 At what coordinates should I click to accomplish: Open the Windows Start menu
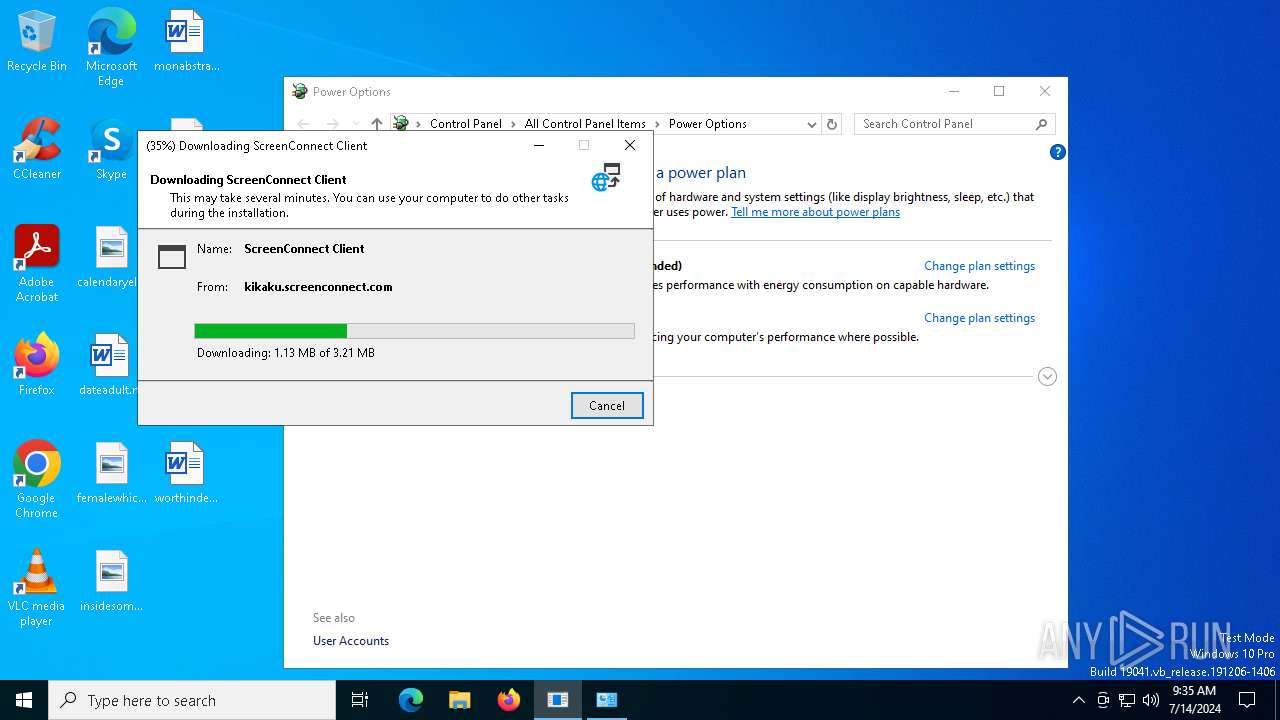coord(24,700)
